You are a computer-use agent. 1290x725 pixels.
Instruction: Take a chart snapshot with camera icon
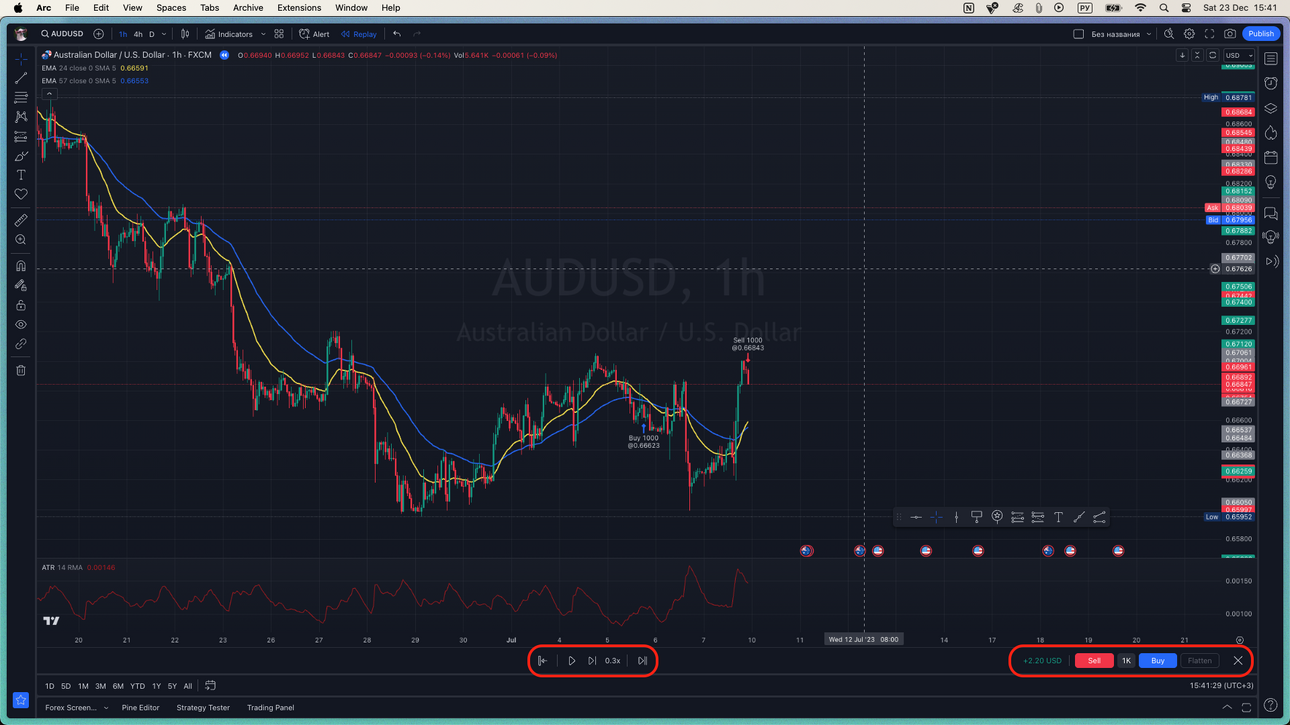click(x=1230, y=34)
